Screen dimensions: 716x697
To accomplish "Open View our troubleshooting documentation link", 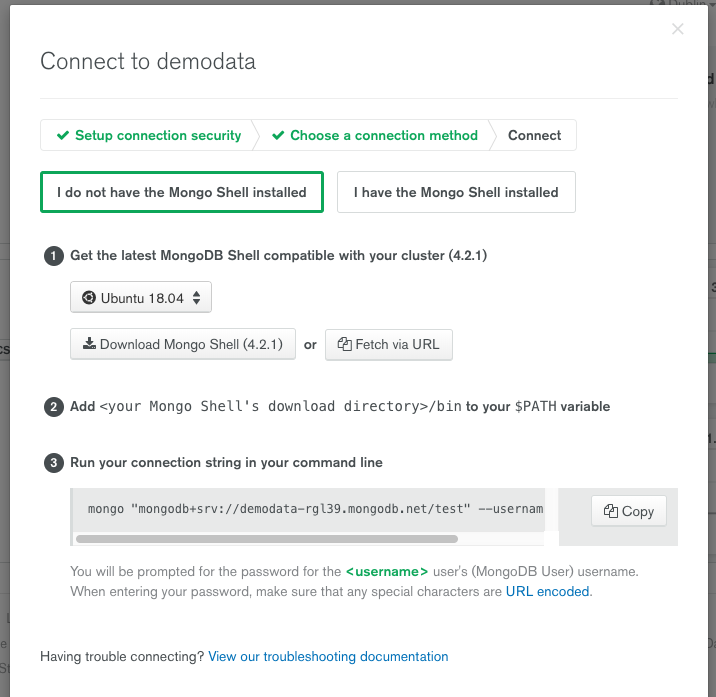I will (328, 657).
